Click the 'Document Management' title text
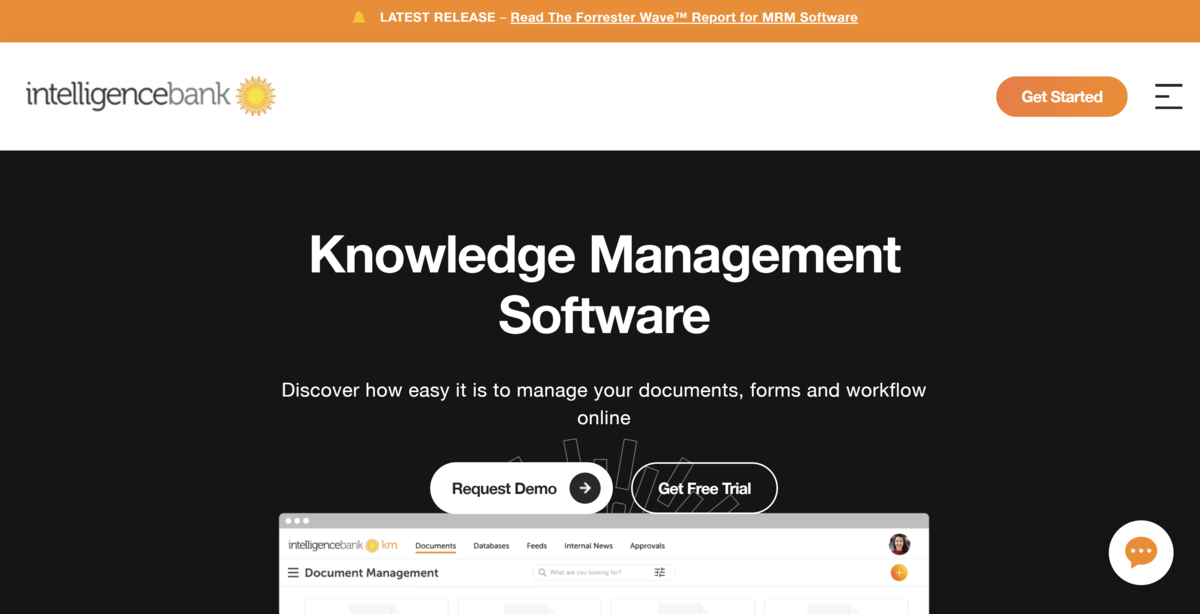Viewport: 1200px width, 614px height. click(x=372, y=573)
